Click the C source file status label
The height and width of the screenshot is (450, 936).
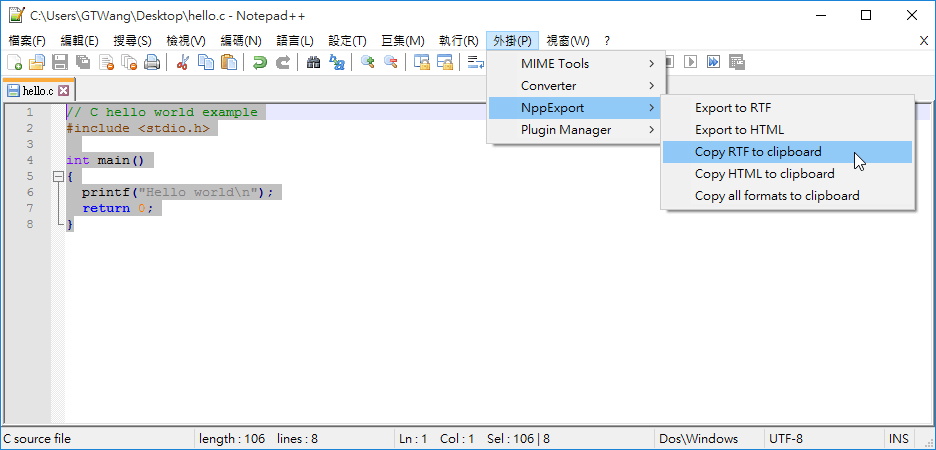tap(37, 439)
